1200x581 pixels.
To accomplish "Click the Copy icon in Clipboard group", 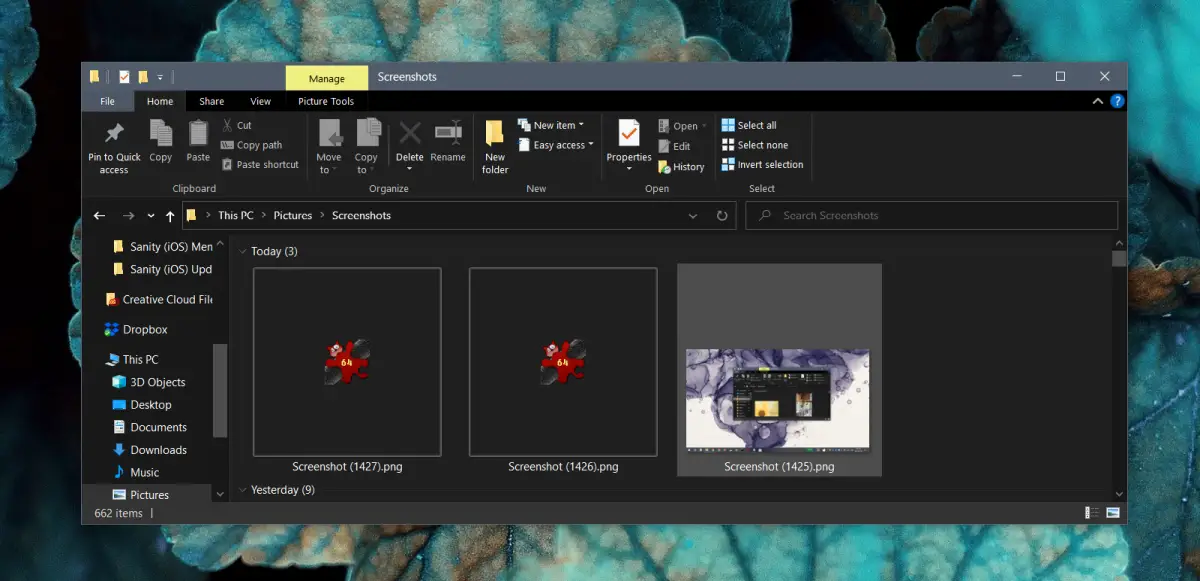I will 160,134.
